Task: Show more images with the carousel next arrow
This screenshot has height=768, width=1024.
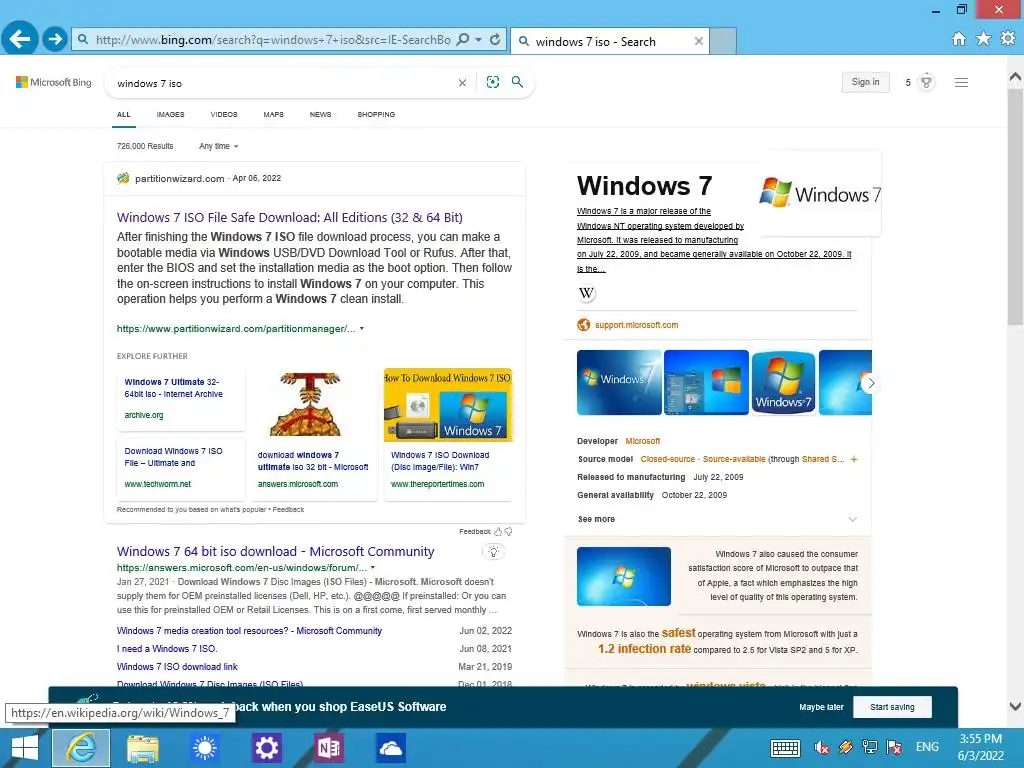Action: (871, 383)
